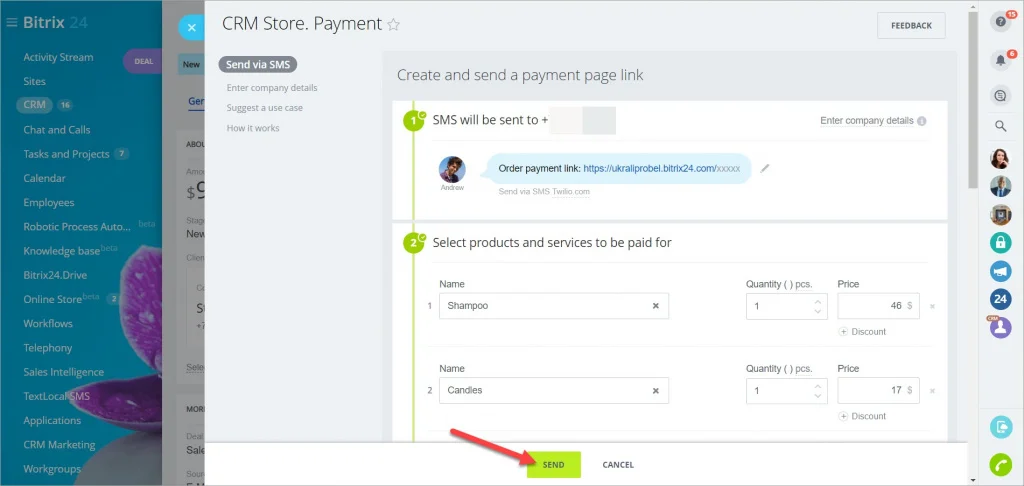Close the payment slider panel

pos(191,28)
